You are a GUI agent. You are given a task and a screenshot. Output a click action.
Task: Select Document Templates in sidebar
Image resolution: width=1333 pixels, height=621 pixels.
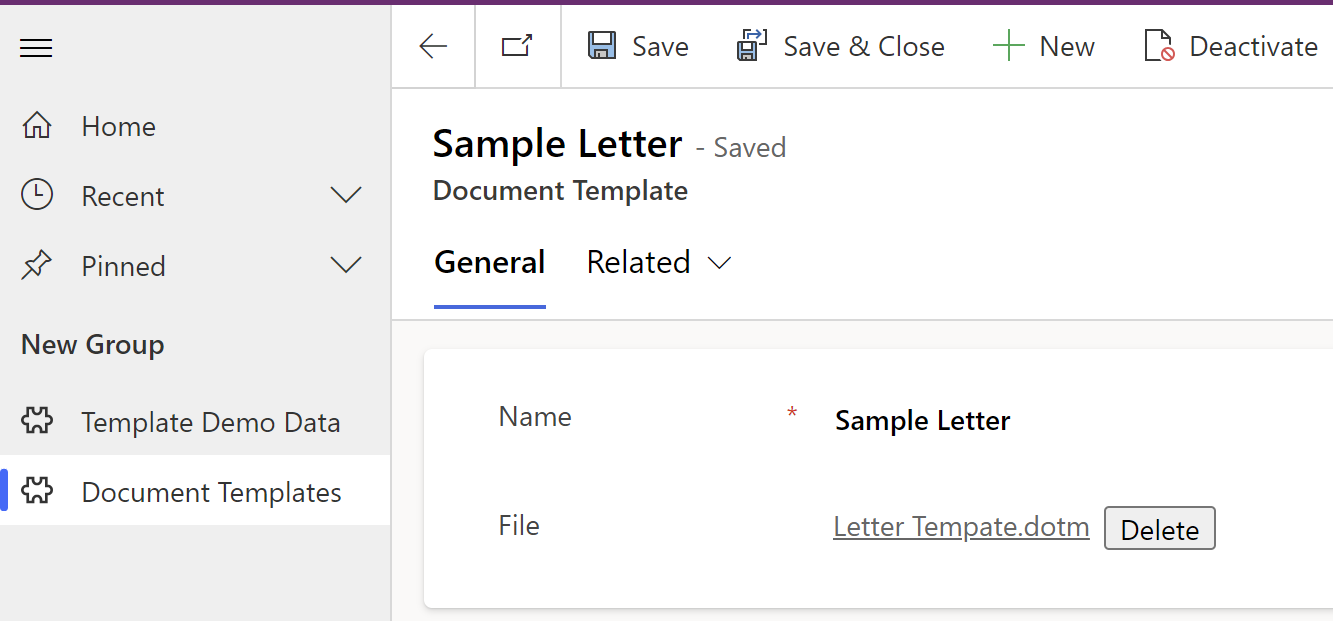click(x=211, y=492)
